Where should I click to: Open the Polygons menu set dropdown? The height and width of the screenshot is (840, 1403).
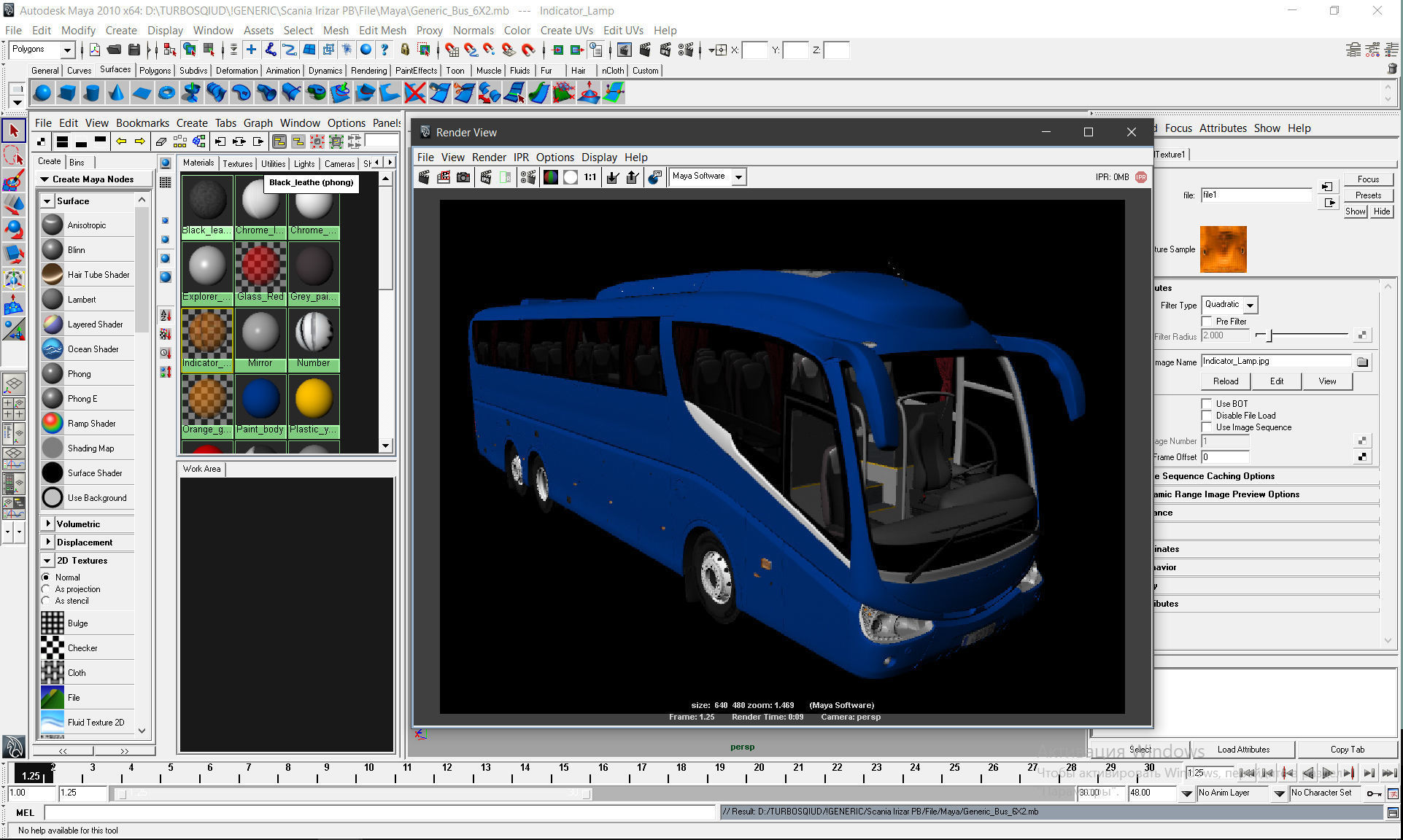click(x=43, y=50)
